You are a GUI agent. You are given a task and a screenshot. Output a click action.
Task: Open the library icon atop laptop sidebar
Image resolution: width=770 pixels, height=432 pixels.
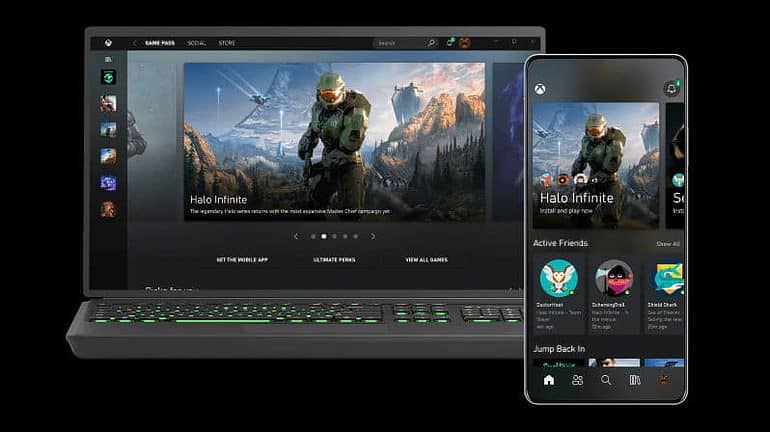pos(108,59)
